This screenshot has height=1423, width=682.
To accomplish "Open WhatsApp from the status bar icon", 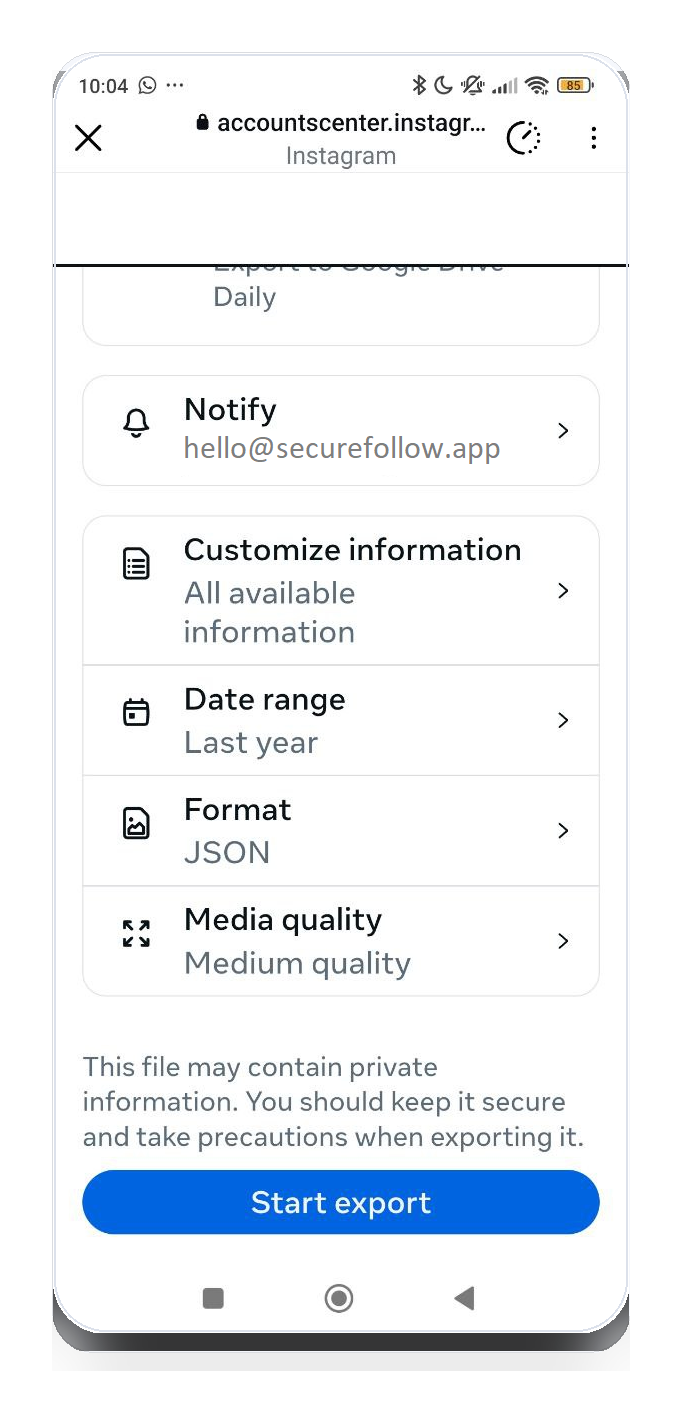I will 146,86.
